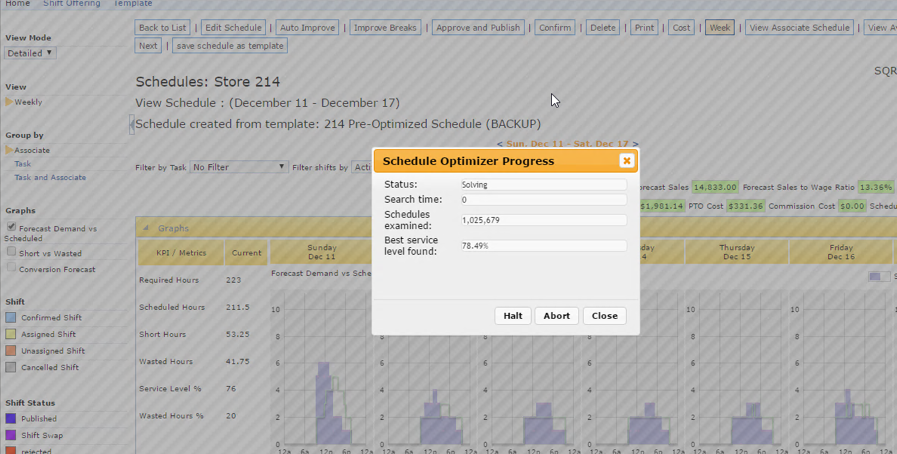
Task: Click the Published status color swatch
Action: click(x=10, y=419)
